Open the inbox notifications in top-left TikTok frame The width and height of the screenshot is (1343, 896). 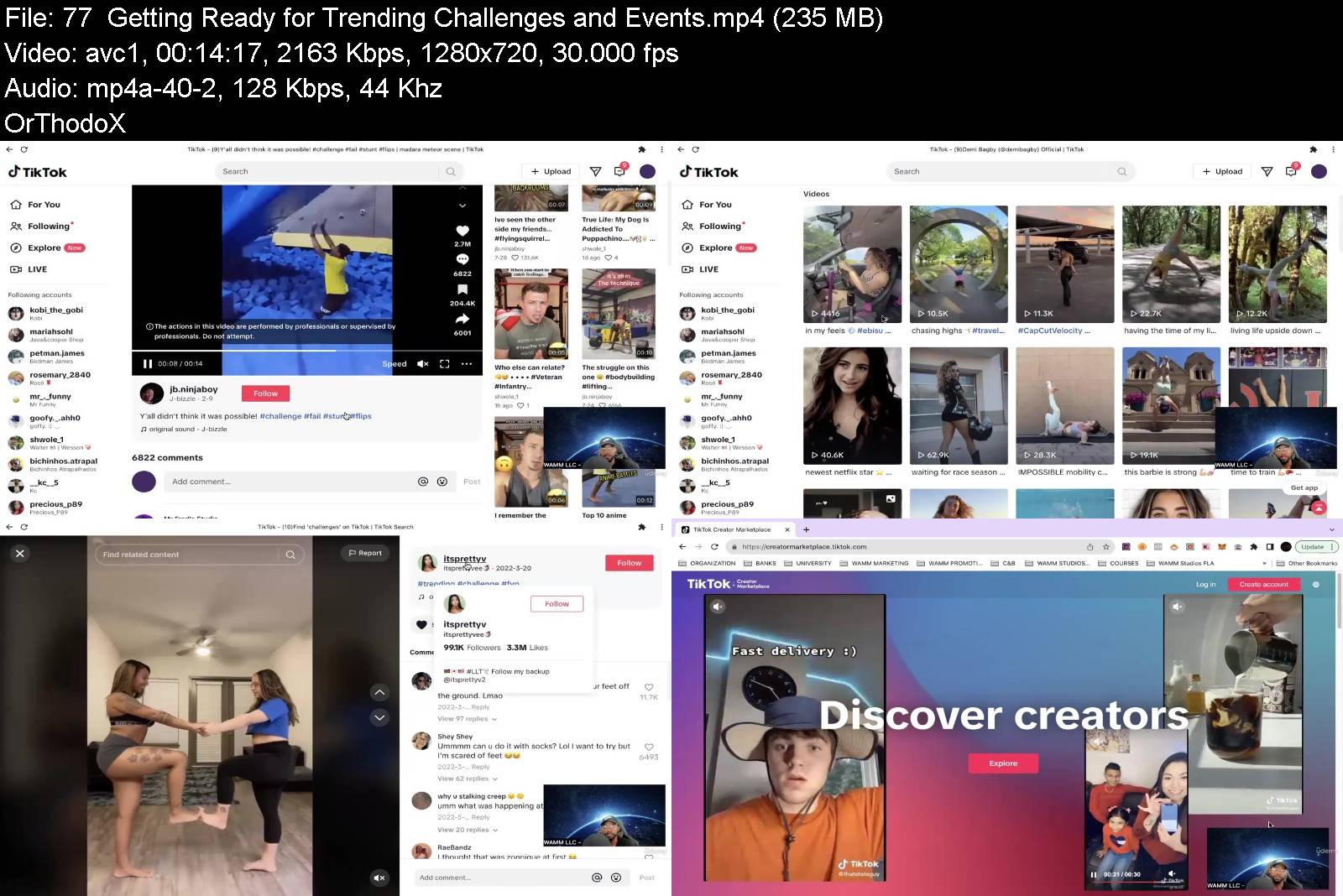[x=619, y=171]
